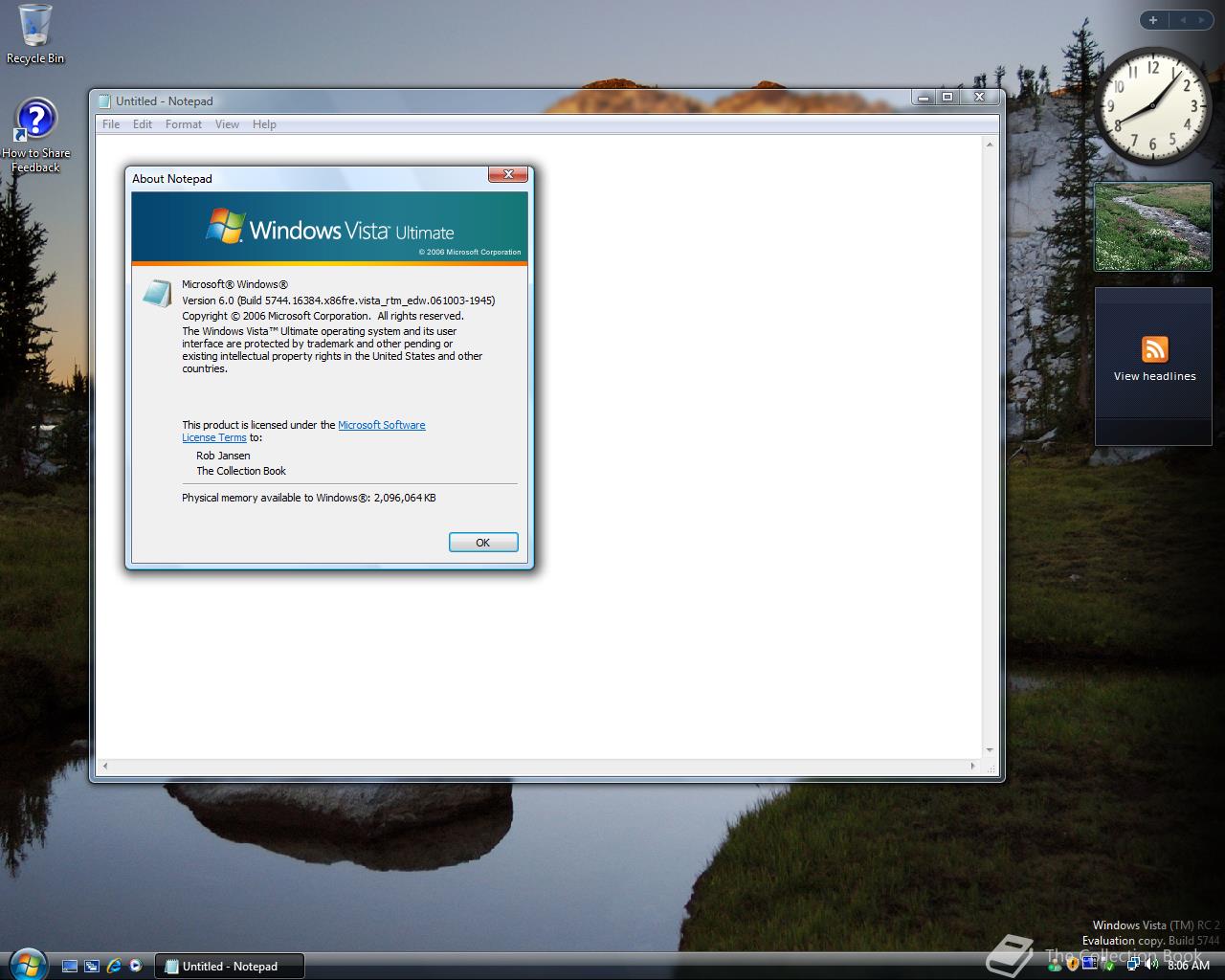Click Notepad vertical scrollbar down arrow
Image resolution: width=1225 pixels, height=980 pixels.
(990, 750)
